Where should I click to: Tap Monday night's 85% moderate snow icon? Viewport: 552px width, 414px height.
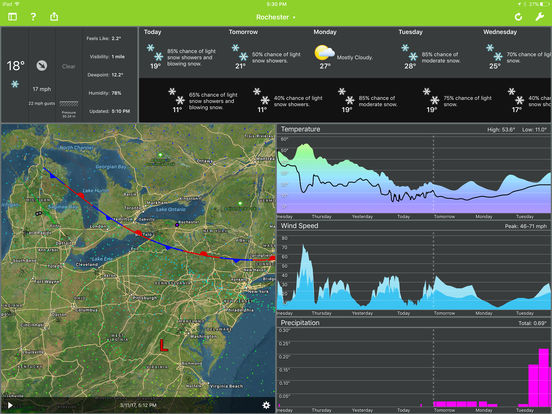pyautogui.click(x=346, y=96)
